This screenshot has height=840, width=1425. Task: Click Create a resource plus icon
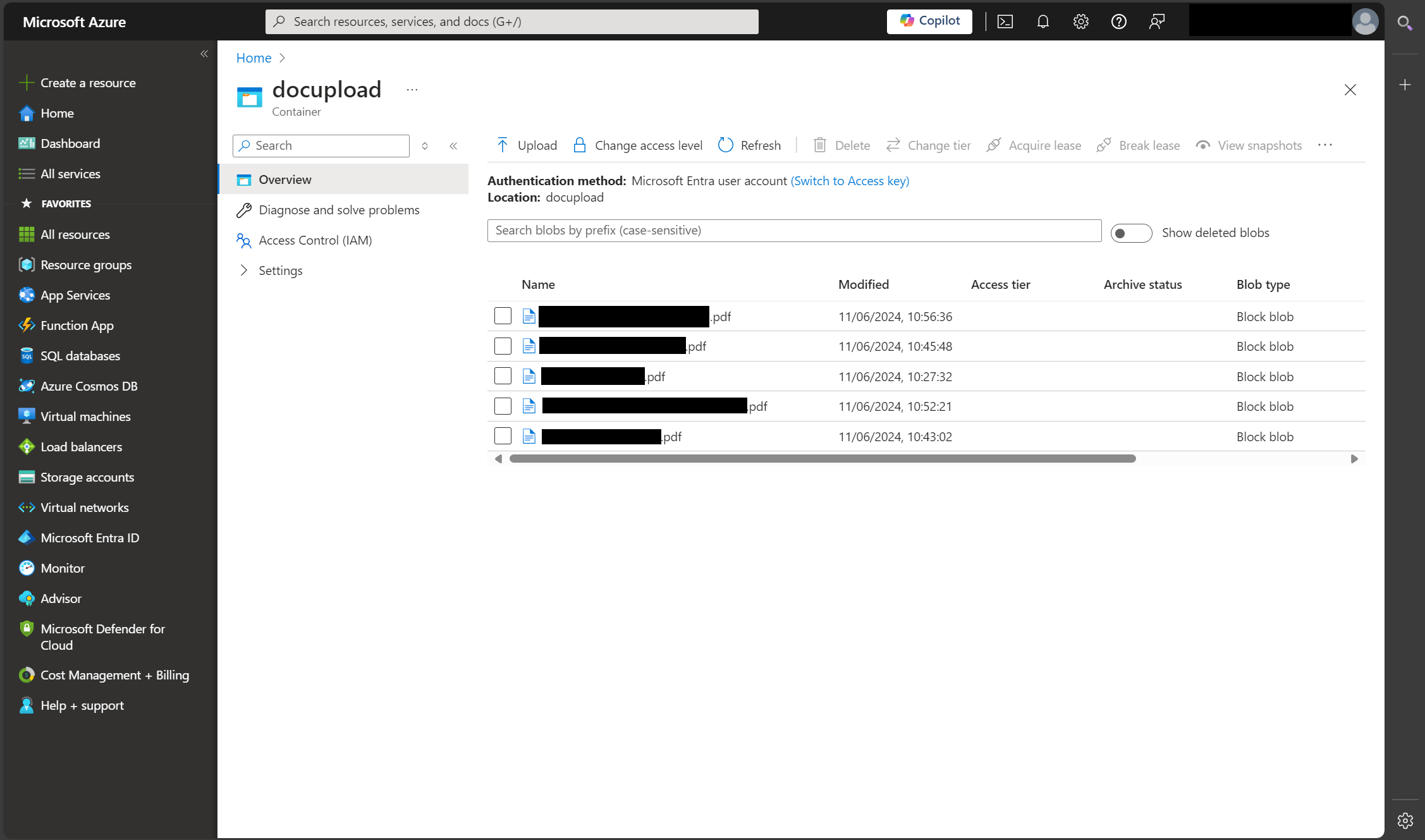[27, 83]
